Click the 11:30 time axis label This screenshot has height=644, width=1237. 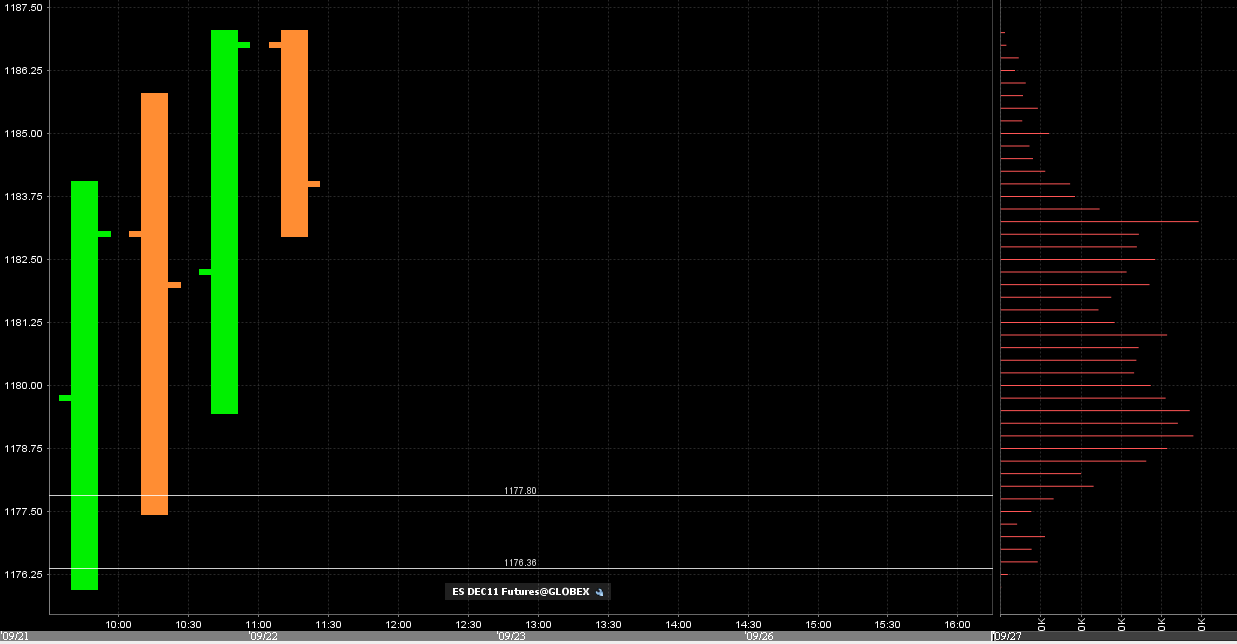(x=328, y=623)
